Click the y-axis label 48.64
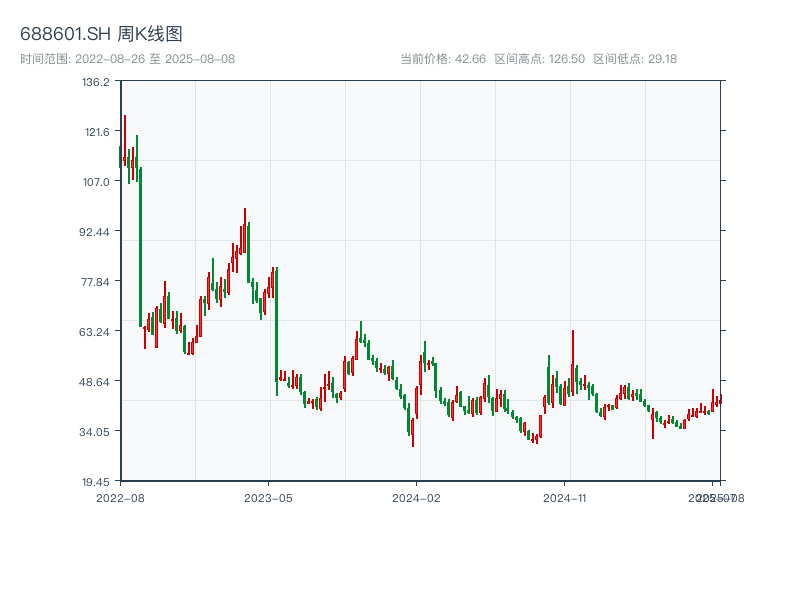The image size is (800, 600). click(x=94, y=382)
